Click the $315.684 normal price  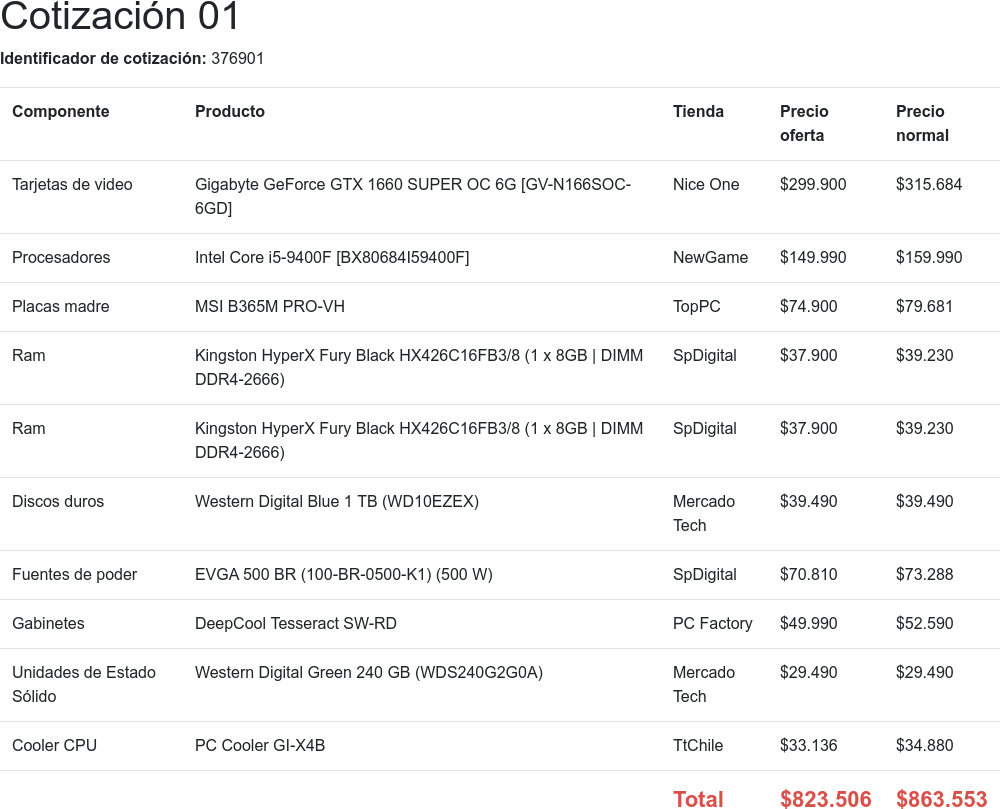pos(929,185)
